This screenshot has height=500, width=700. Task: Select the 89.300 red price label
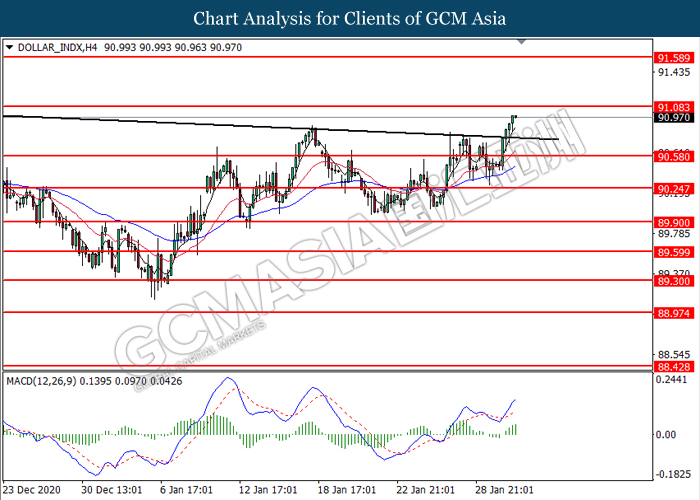[x=673, y=281]
